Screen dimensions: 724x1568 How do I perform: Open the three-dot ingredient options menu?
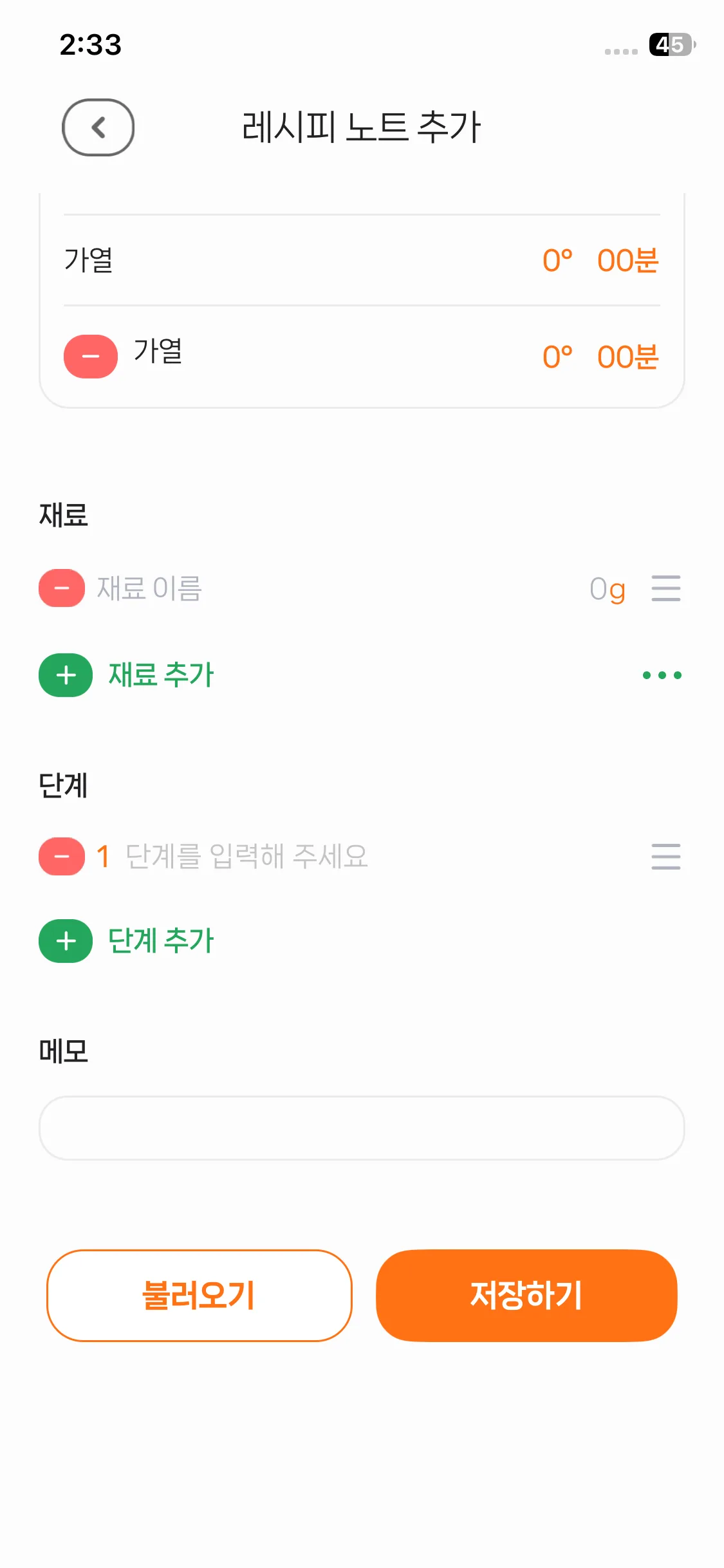pyautogui.click(x=662, y=675)
